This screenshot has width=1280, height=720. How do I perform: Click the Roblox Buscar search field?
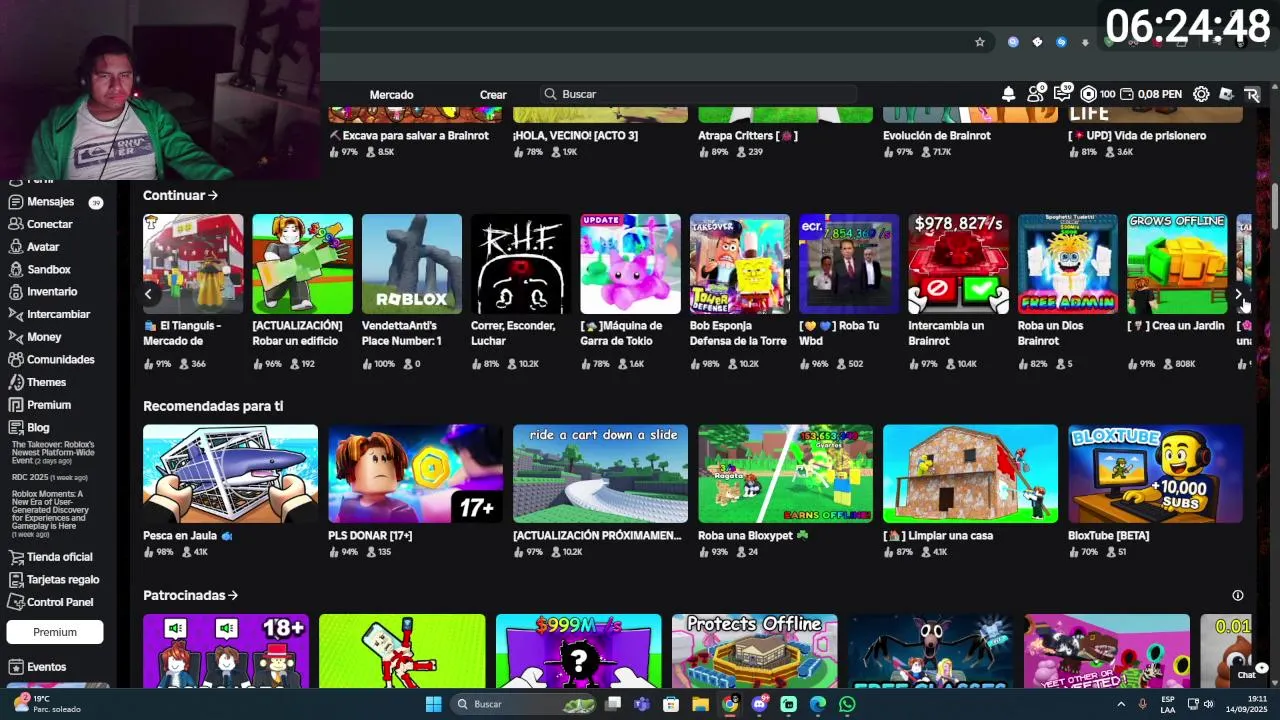click(x=698, y=94)
